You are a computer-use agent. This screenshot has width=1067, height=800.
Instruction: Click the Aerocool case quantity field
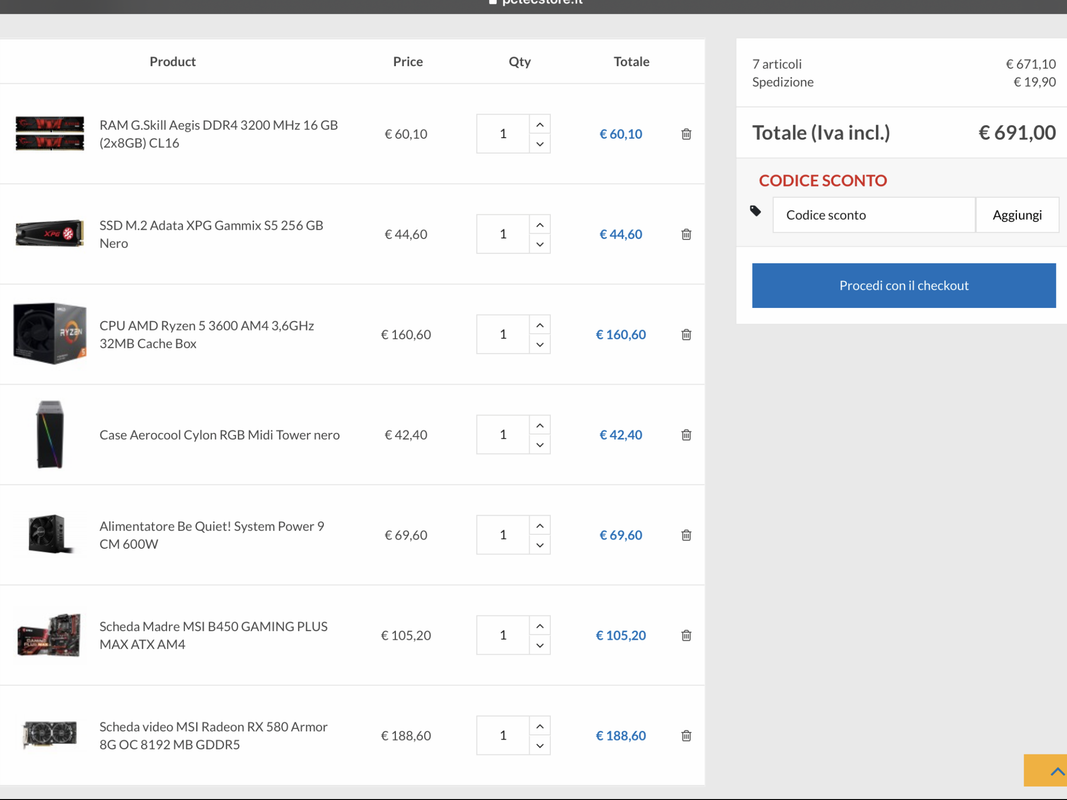503,435
